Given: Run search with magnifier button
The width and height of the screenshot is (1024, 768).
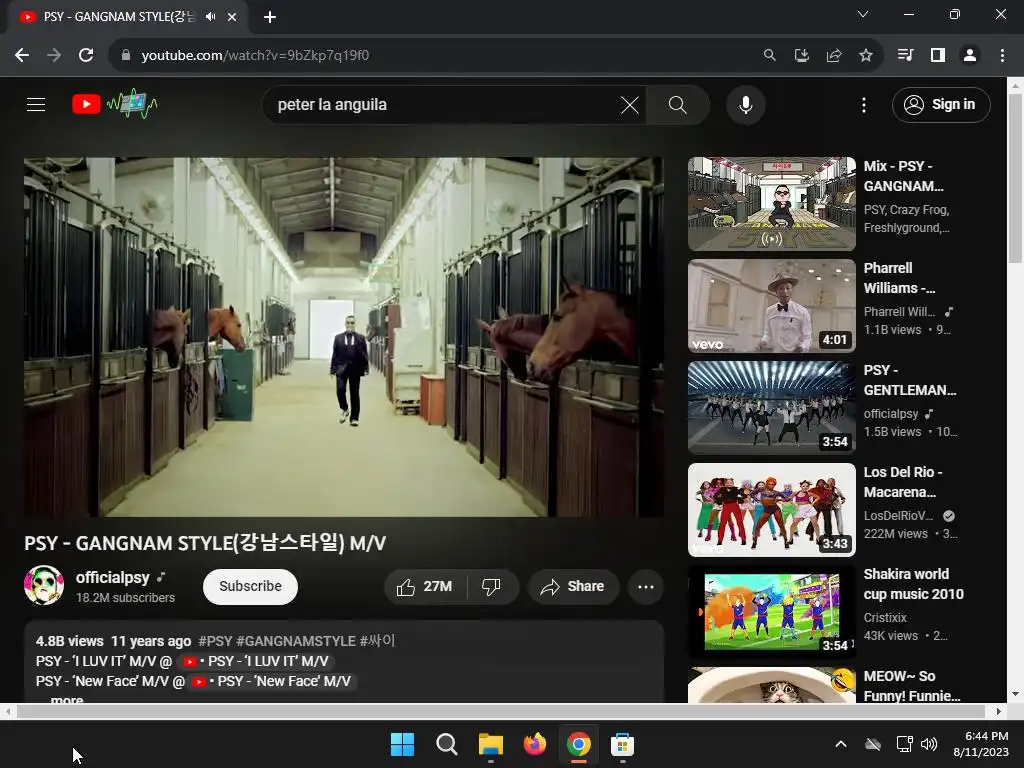Looking at the screenshot, I should (x=677, y=104).
